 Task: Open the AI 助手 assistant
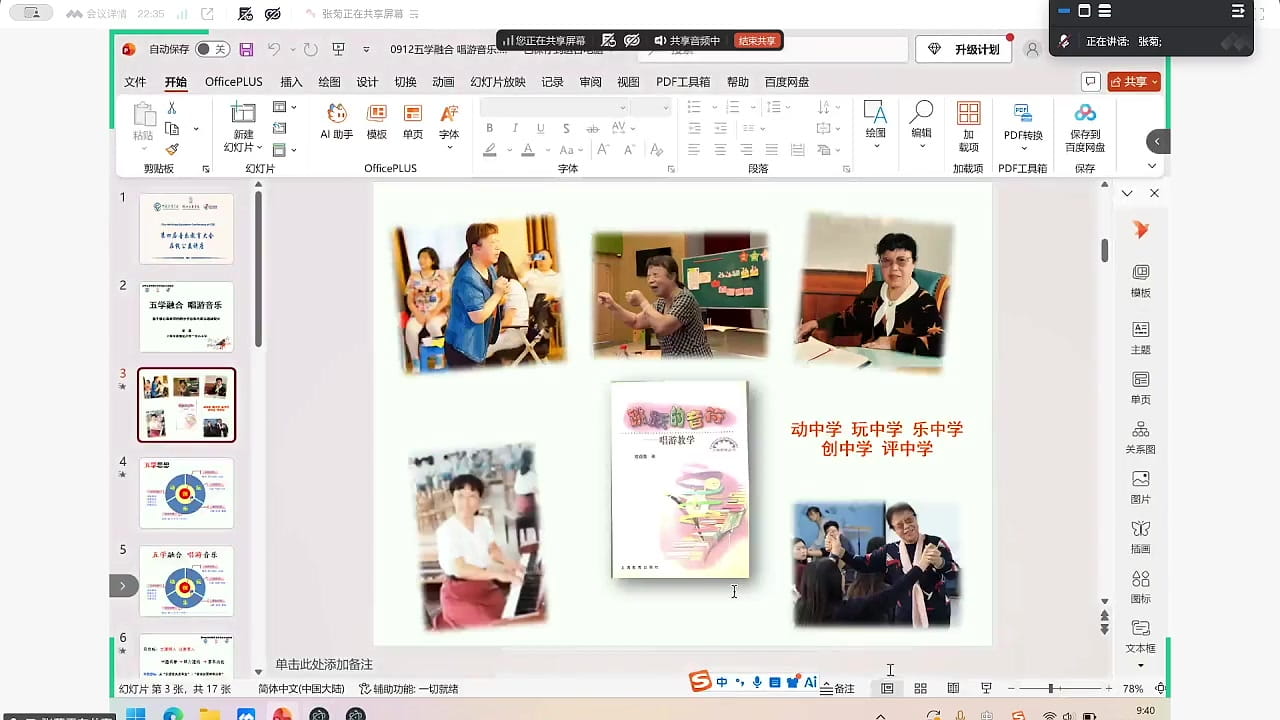click(337, 122)
